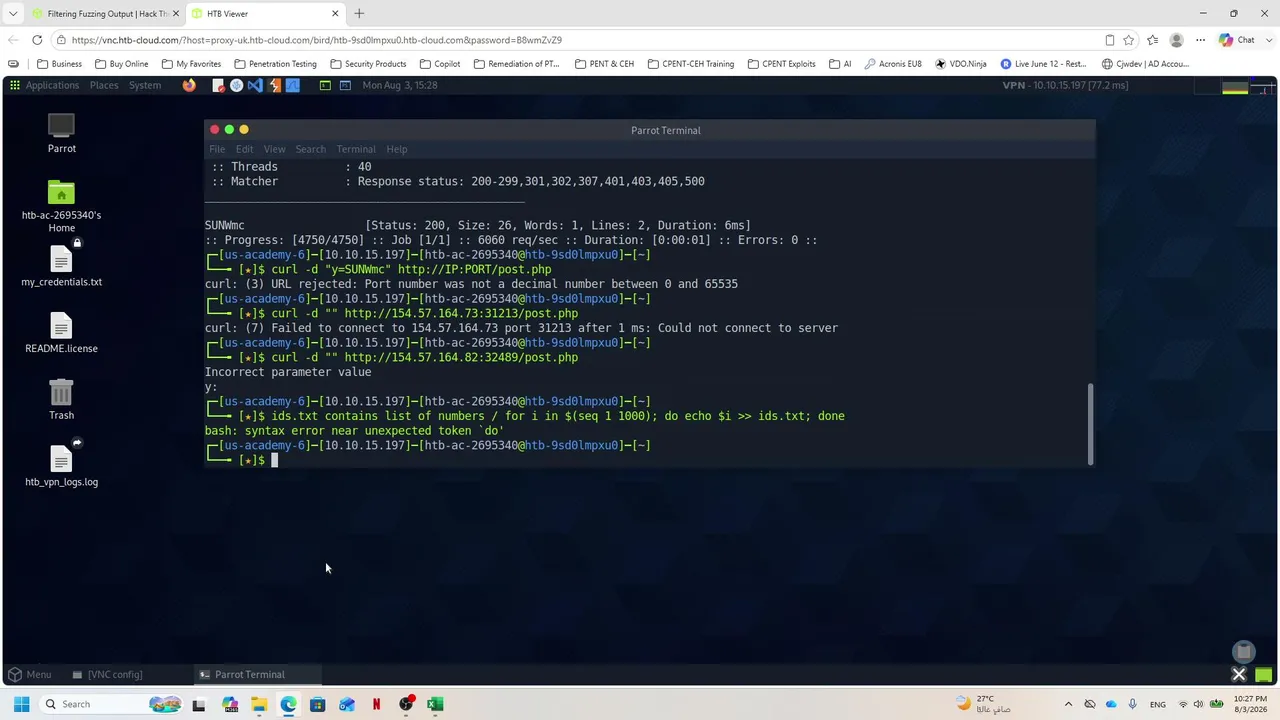
Task: Open the browser profile avatar
Action: point(1177,40)
